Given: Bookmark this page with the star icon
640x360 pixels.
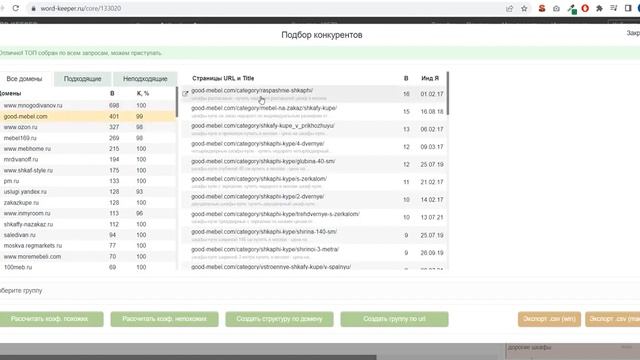Looking at the screenshot, I should [524, 8].
